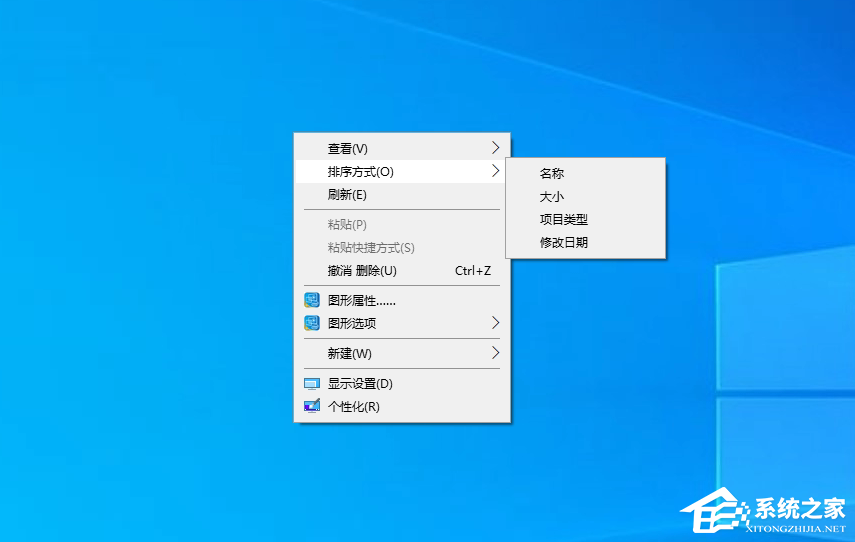Image resolution: width=855 pixels, height=542 pixels.
Task: Click the disabled 粘贴快捷方式(S) entry
Action: 371,247
